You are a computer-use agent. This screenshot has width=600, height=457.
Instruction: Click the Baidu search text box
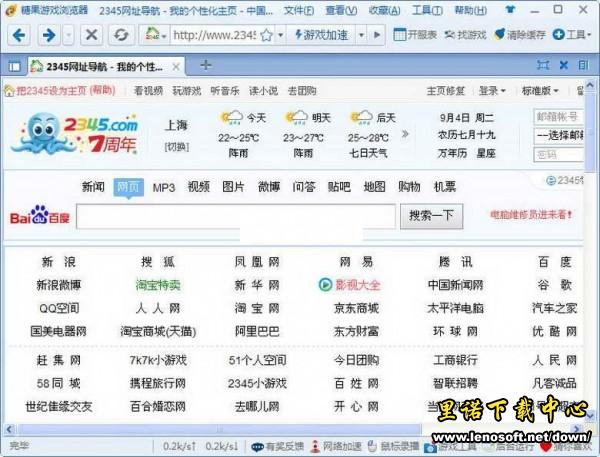point(236,217)
